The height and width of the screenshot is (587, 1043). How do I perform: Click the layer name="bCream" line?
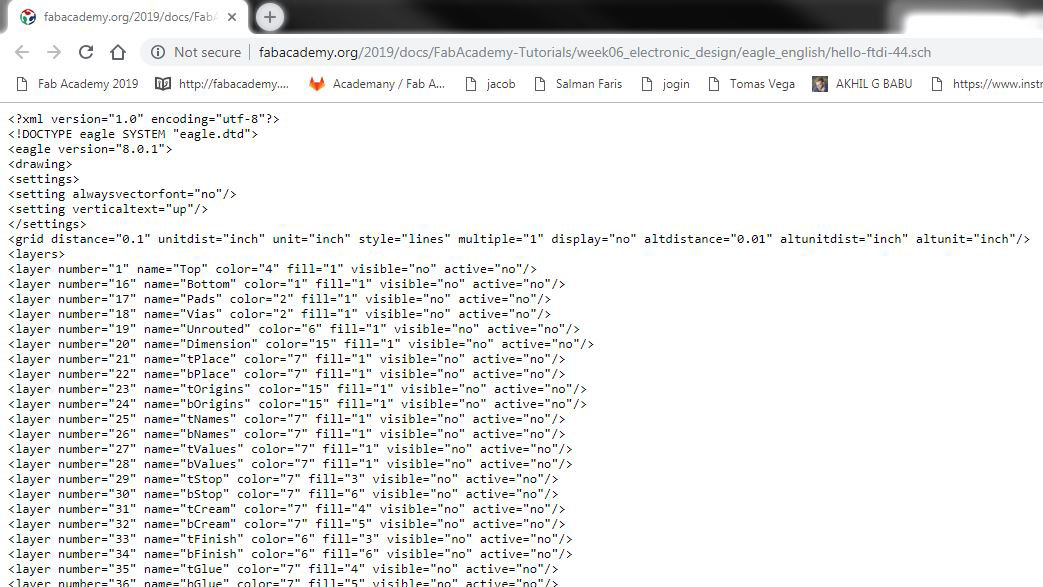tap(287, 524)
